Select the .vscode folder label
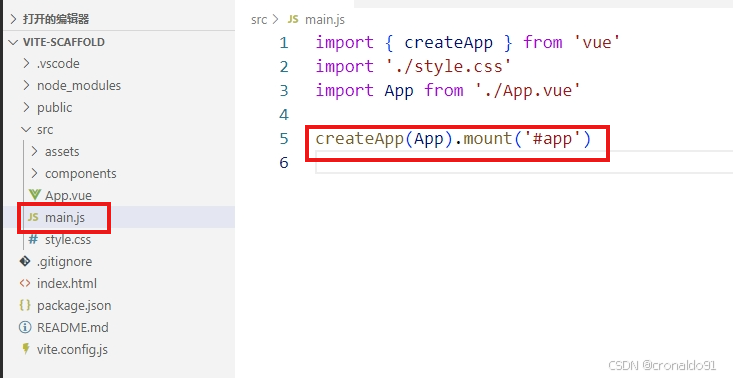The image size is (733, 378). (58, 64)
